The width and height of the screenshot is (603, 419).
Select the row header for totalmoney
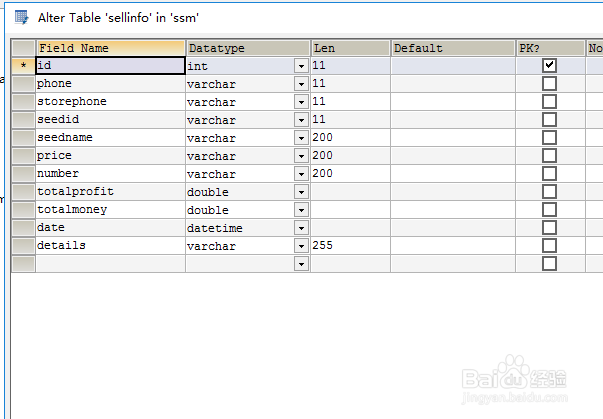point(23,209)
